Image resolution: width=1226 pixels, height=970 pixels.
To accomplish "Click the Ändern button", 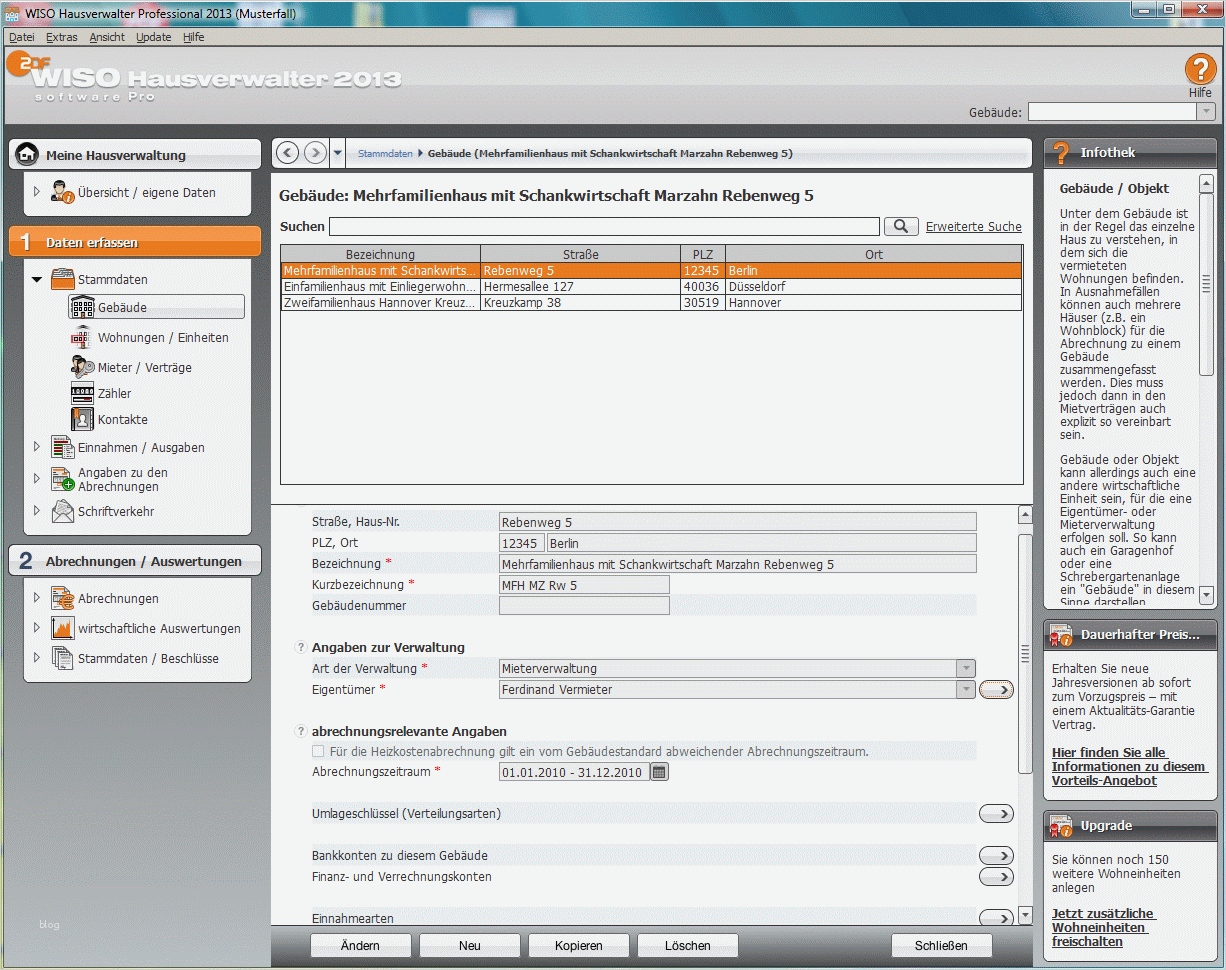I will [x=360, y=945].
